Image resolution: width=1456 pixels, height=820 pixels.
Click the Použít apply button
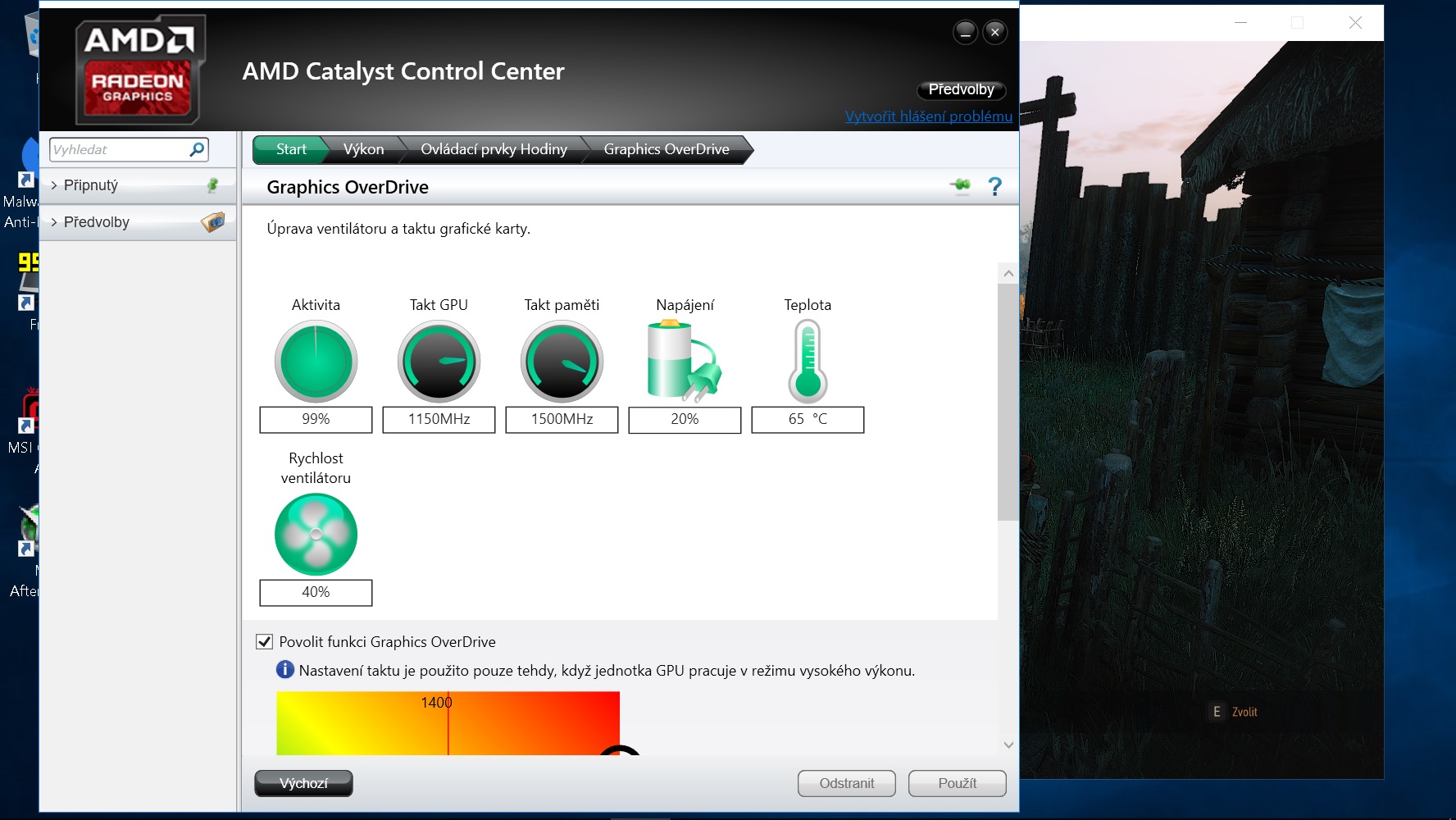pos(958,783)
